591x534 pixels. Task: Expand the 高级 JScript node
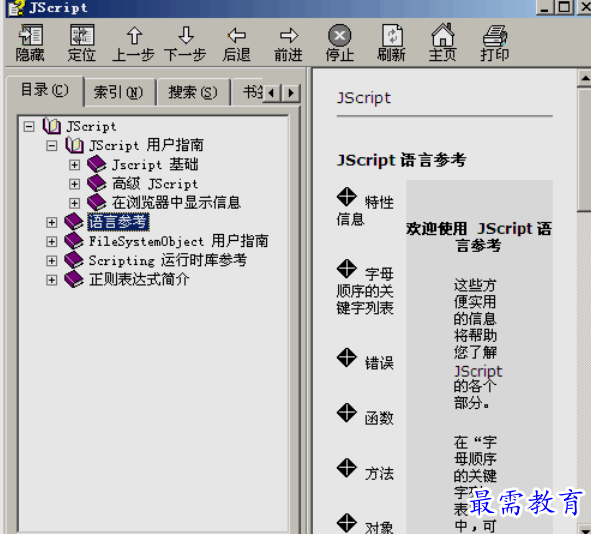point(74,184)
